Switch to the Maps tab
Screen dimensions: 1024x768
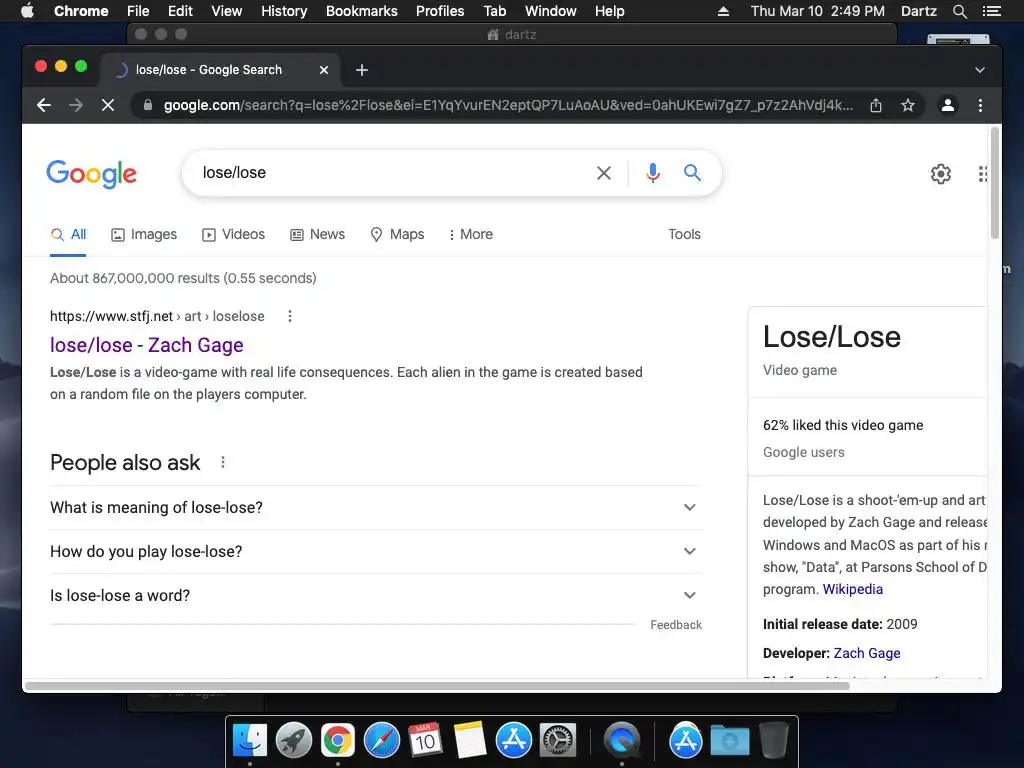[397, 234]
